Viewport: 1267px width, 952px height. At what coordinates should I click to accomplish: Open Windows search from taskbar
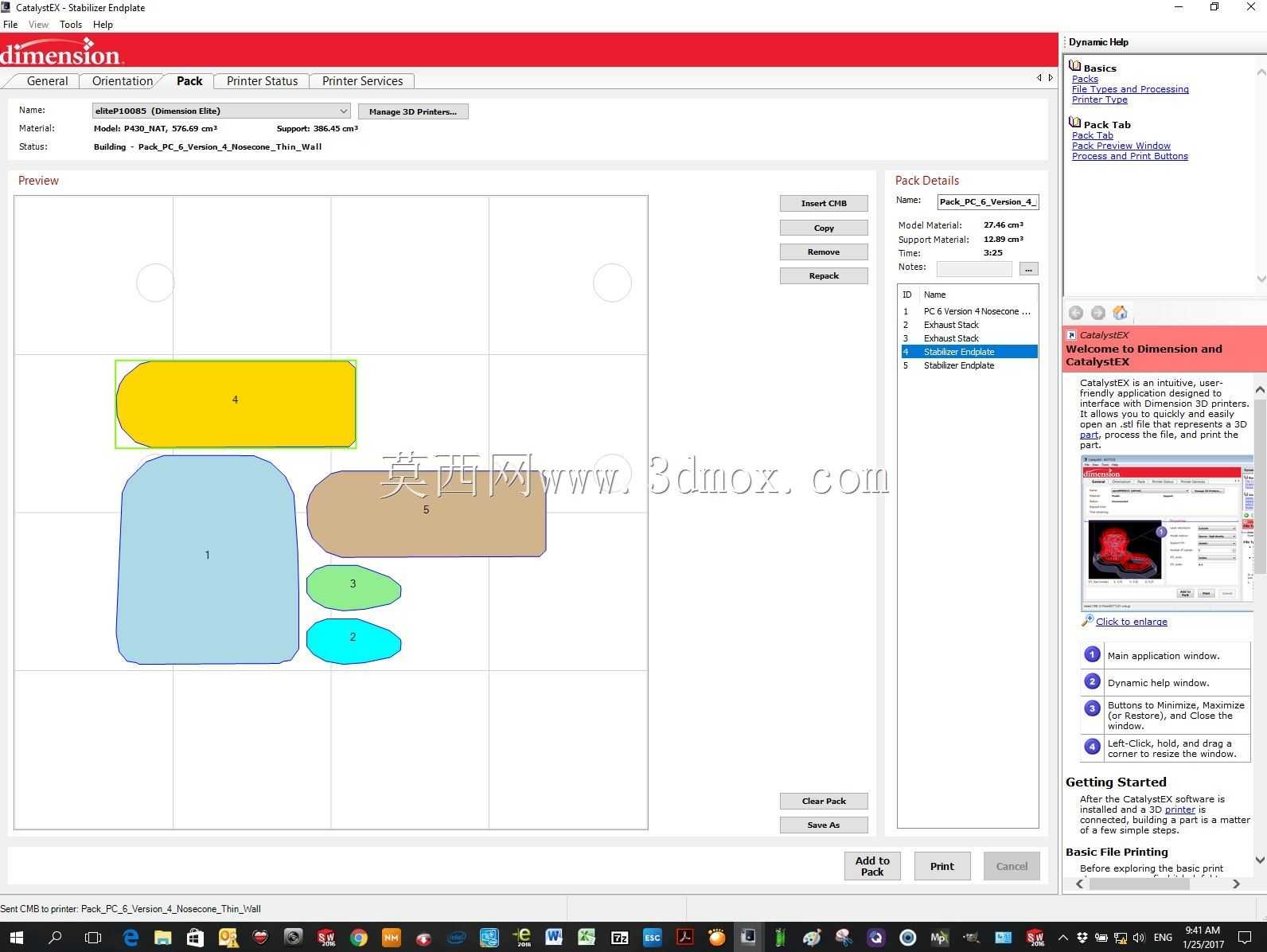(x=55, y=938)
